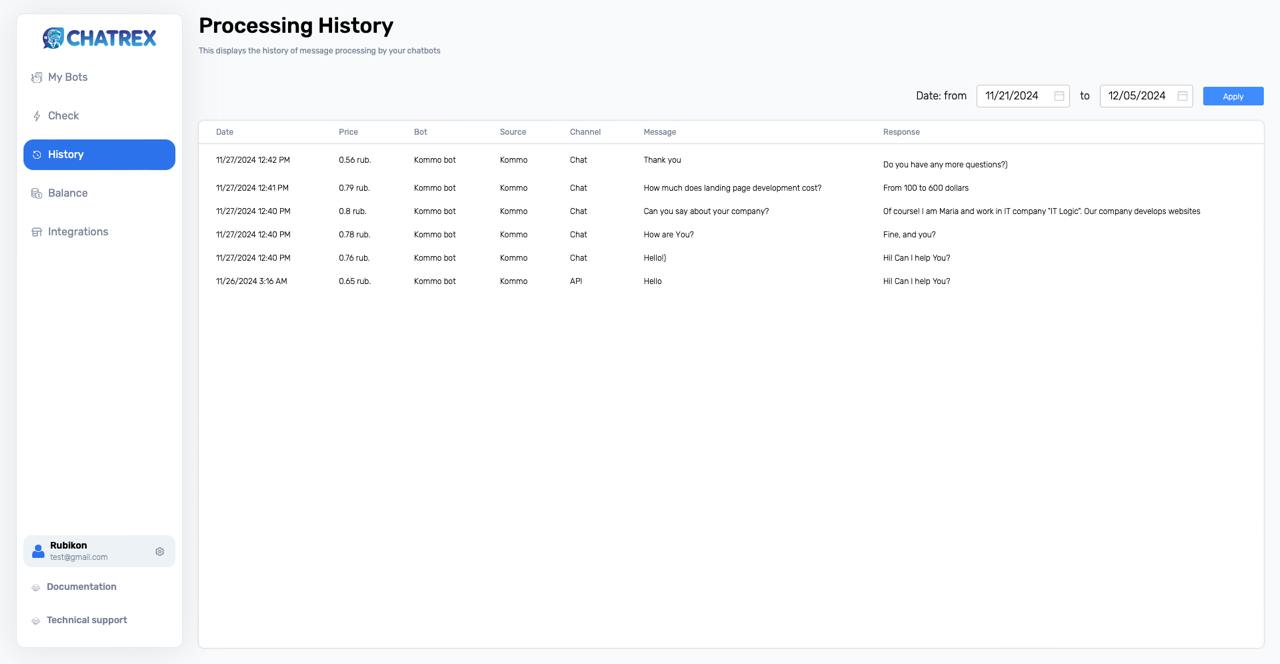
Task: Click the Check lightning bolt icon
Action: (36, 116)
